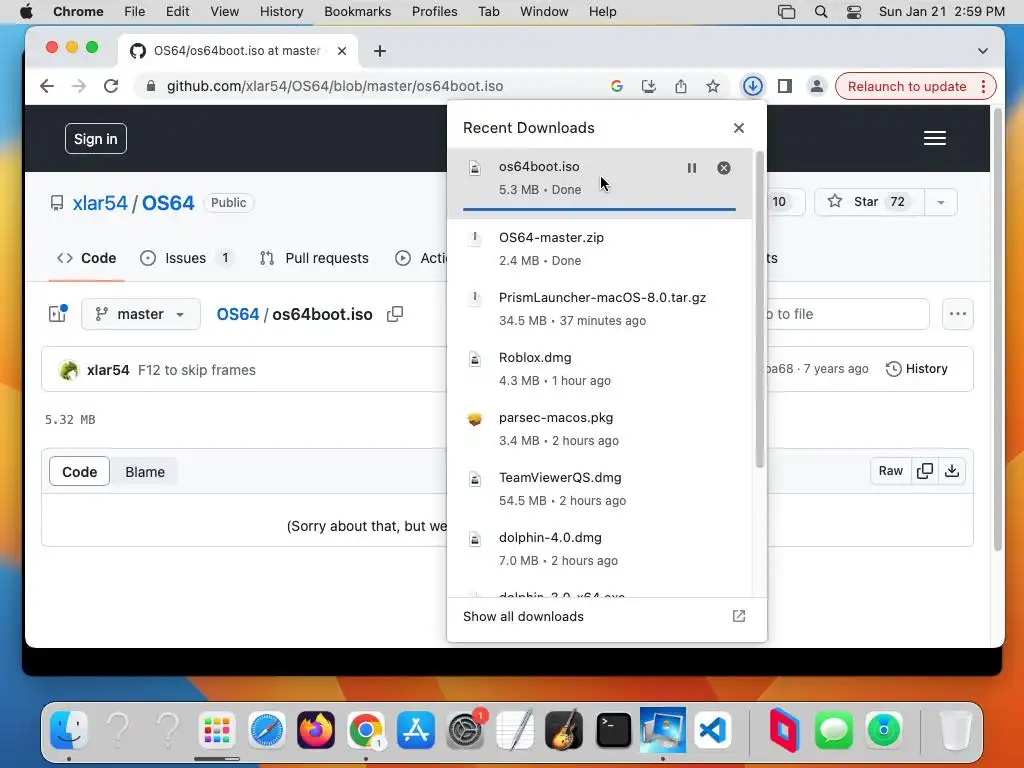Click the share icon in address bar
The height and width of the screenshot is (768, 1024).
click(x=680, y=86)
